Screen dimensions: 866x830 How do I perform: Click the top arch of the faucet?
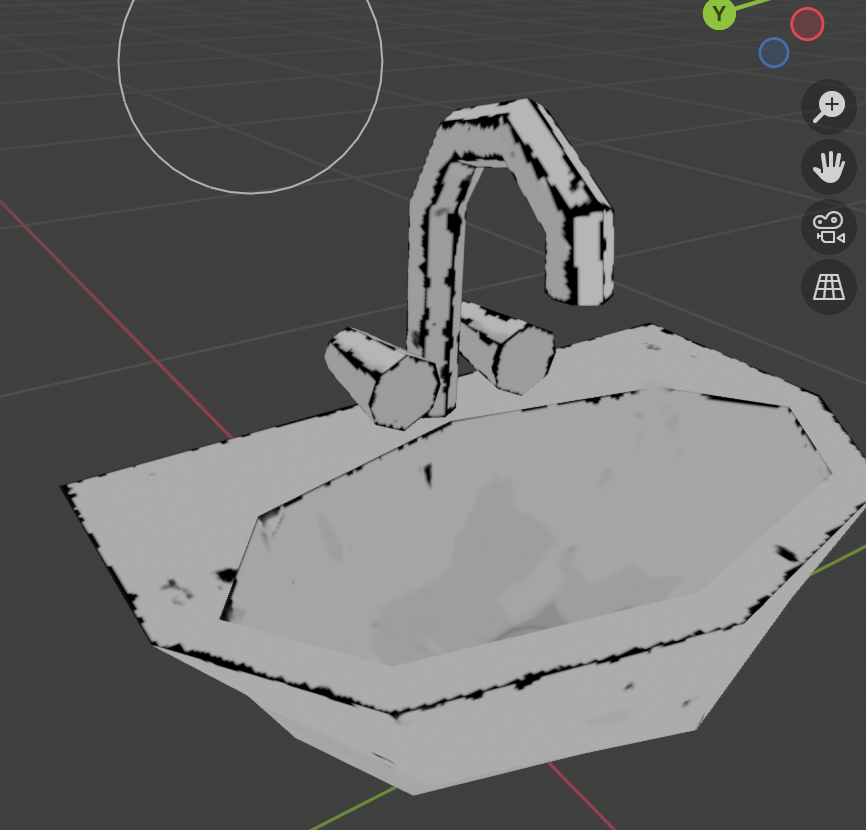tap(490, 130)
